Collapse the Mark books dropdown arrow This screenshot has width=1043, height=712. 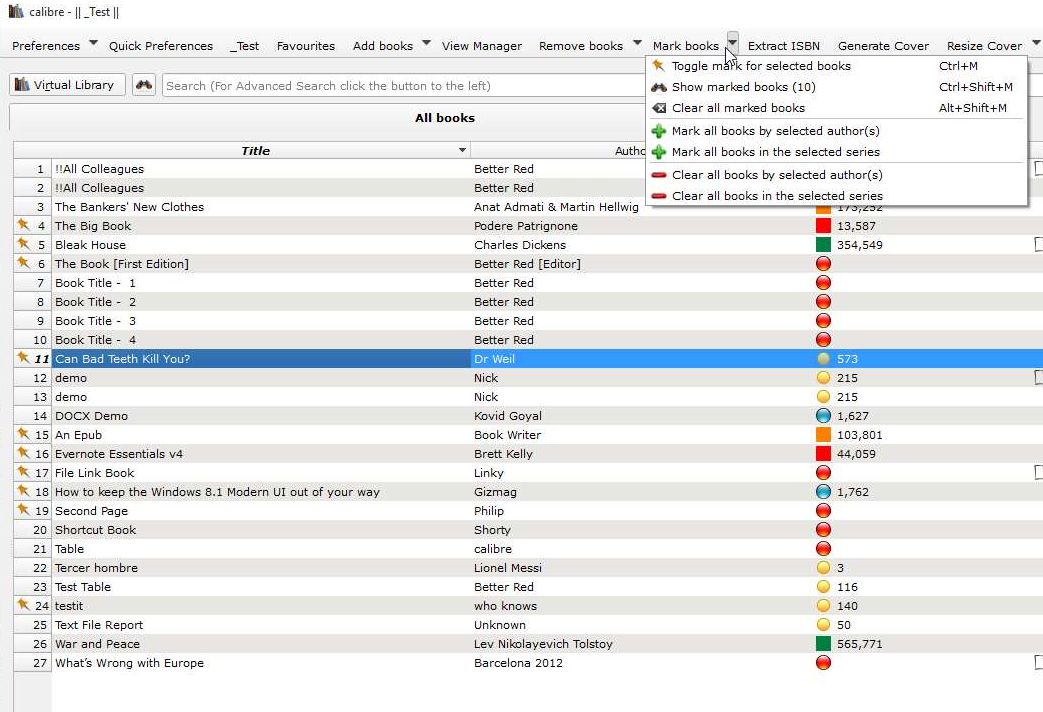tap(732, 42)
